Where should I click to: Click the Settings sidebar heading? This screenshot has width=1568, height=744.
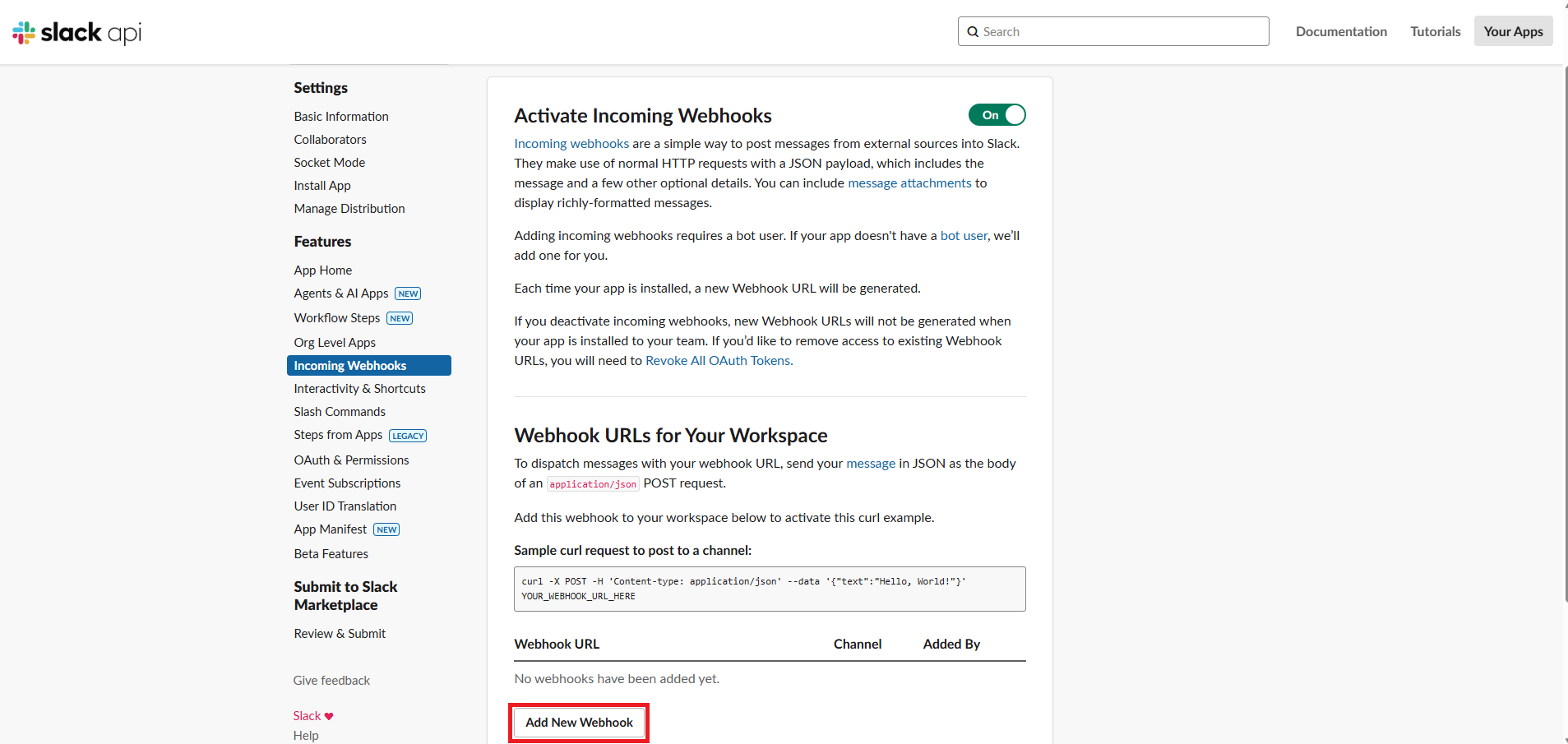point(321,88)
